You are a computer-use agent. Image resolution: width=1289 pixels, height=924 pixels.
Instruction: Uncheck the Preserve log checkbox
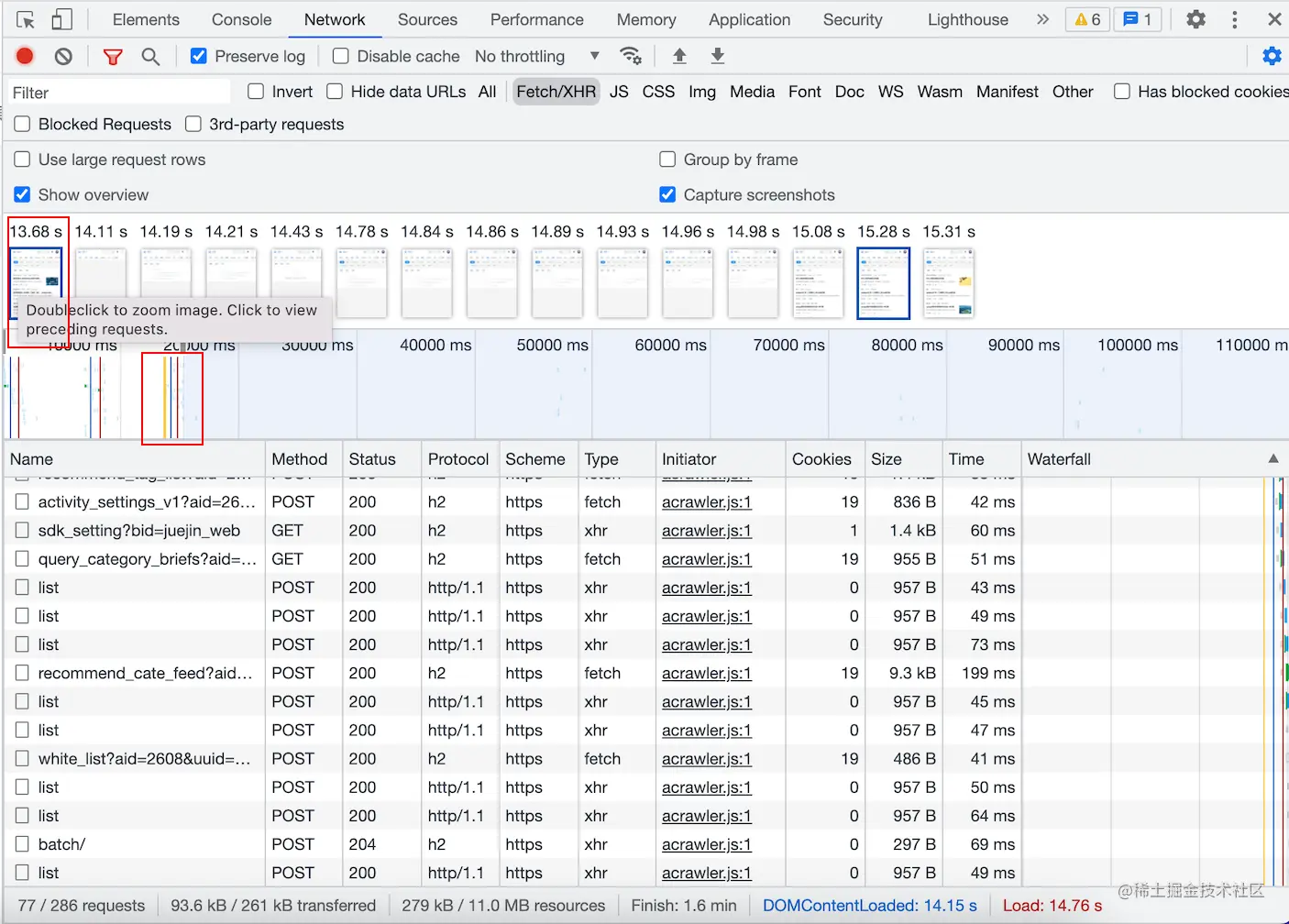[x=199, y=56]
